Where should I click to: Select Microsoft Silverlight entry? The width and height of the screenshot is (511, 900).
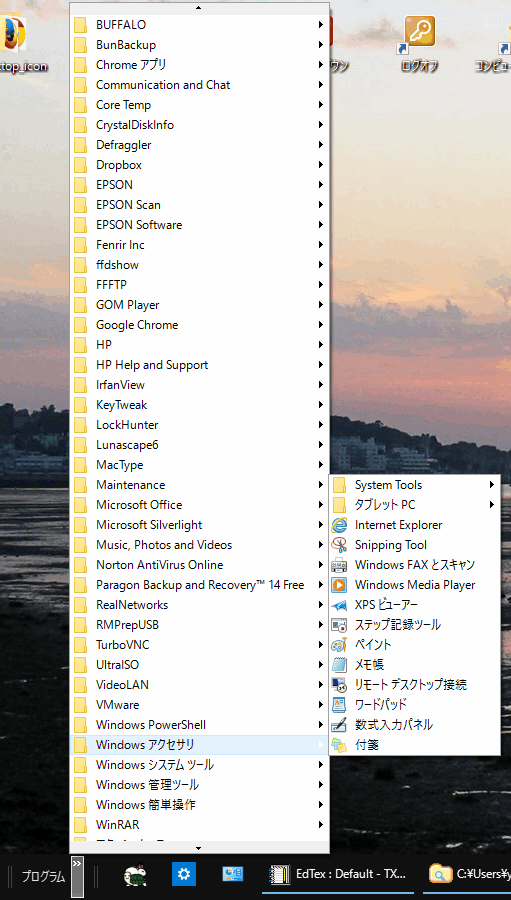[199, 525]
